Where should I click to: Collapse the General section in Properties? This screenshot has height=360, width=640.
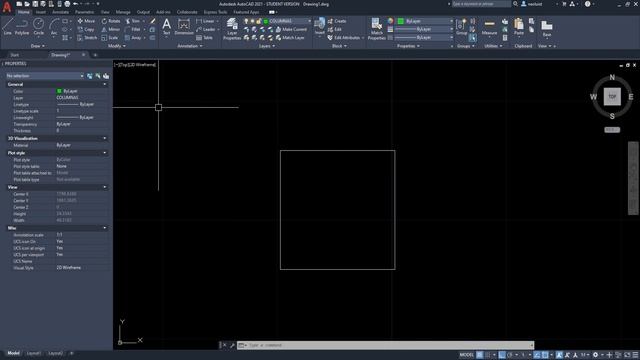coord(105,84)
